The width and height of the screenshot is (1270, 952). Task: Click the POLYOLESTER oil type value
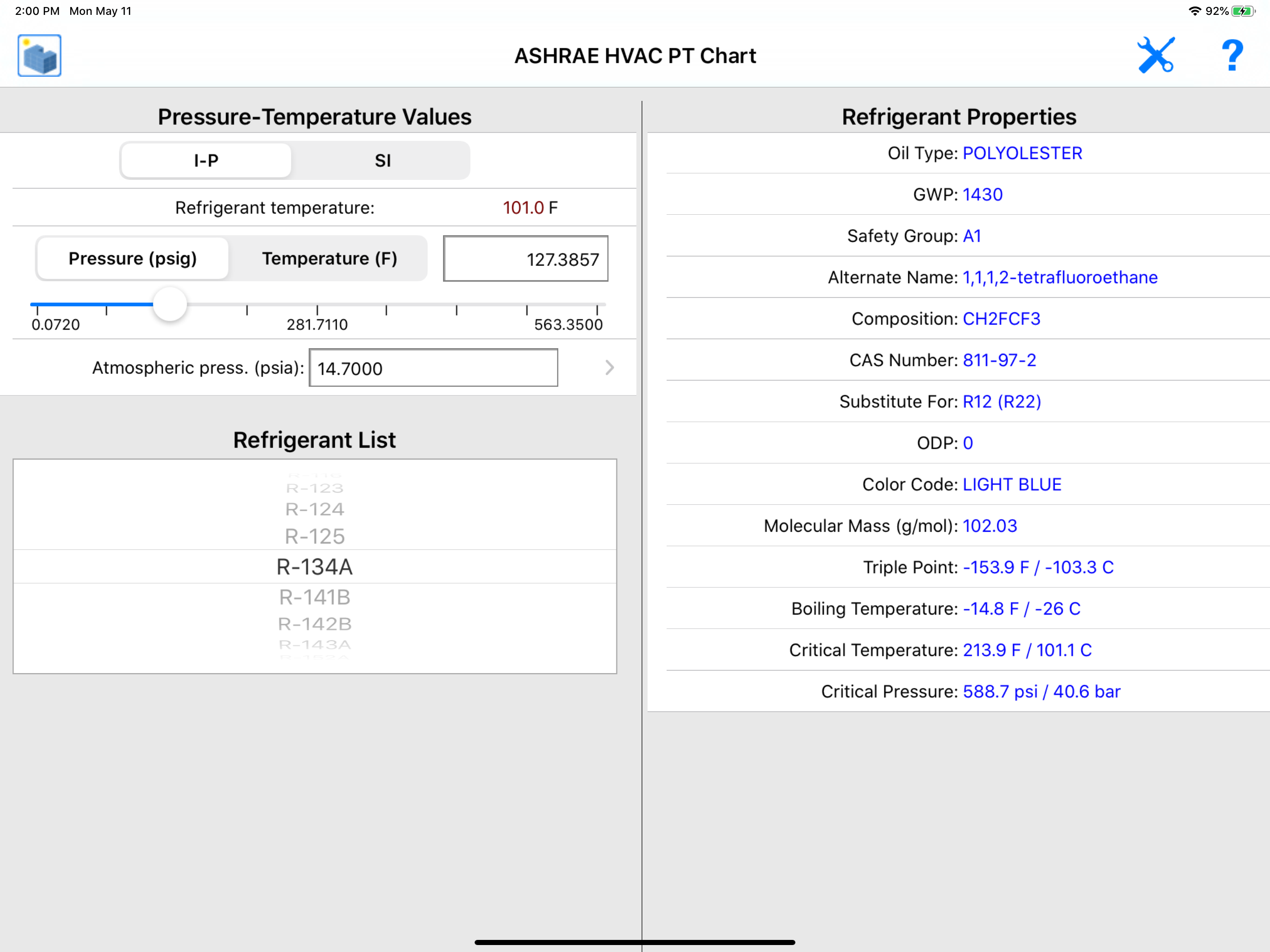pos(1023,153)
